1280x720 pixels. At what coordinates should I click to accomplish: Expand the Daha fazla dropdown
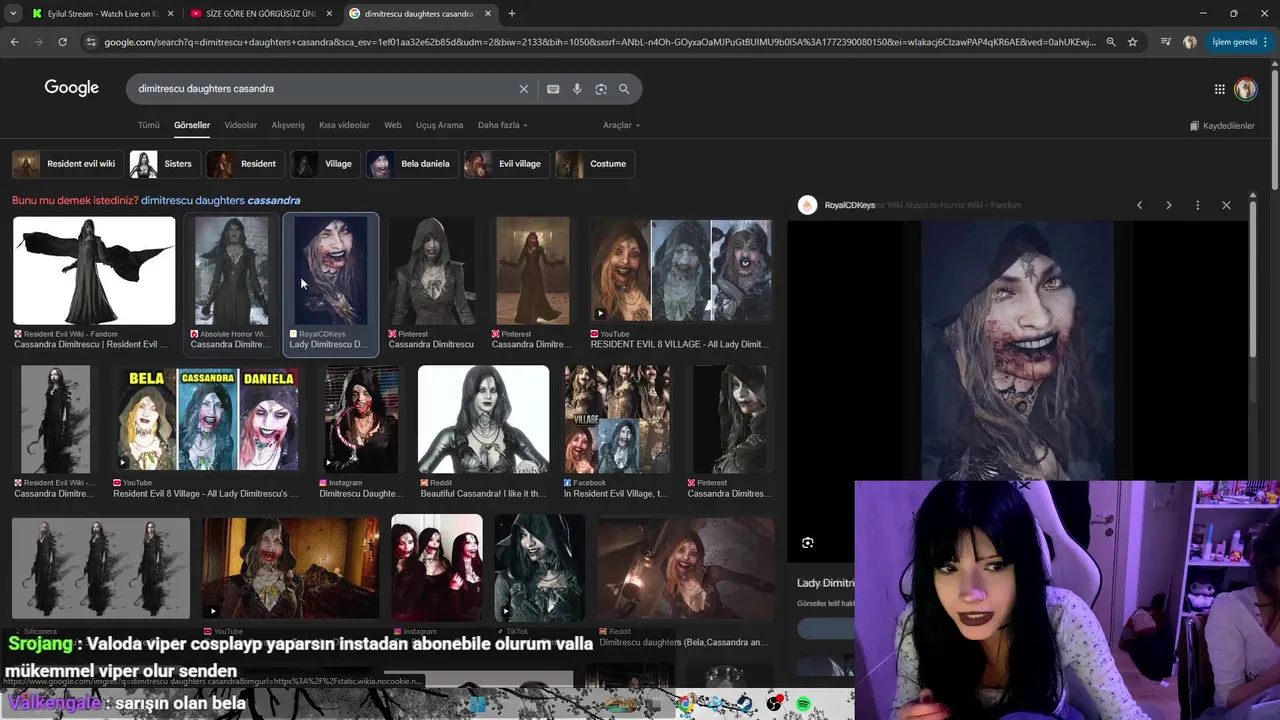point(502,125)
